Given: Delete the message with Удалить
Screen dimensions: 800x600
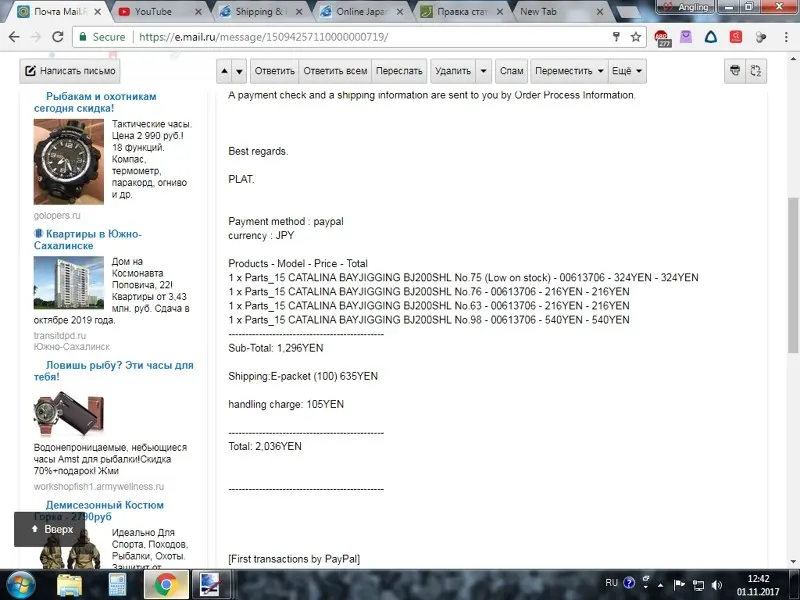Looking at the screenshot, I should pos(453,71).
